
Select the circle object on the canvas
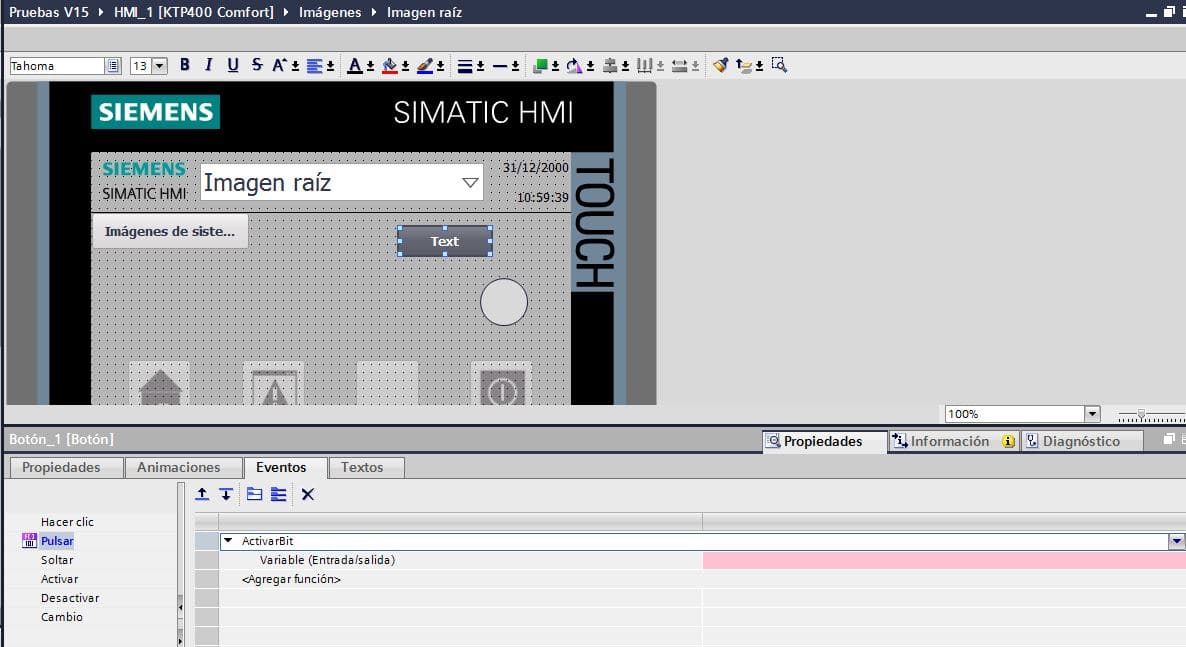pos(504,302)
